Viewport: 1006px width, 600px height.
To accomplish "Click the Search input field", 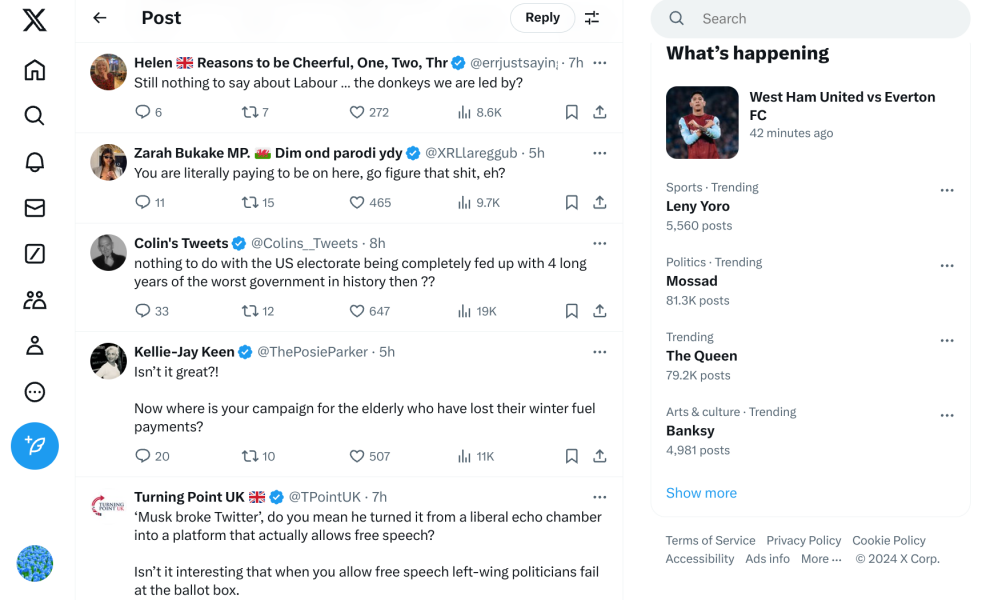I will pos(810,18).
